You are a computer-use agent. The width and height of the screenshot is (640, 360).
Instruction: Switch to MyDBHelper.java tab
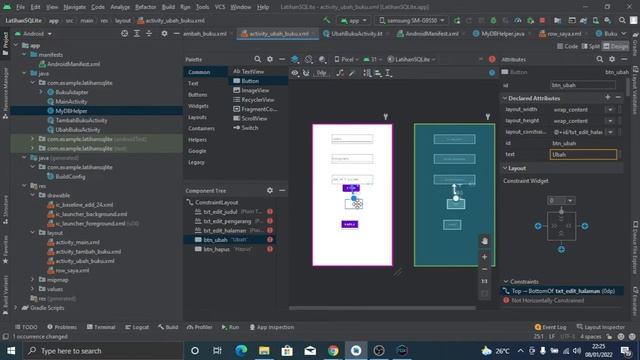tap(502, 34)
